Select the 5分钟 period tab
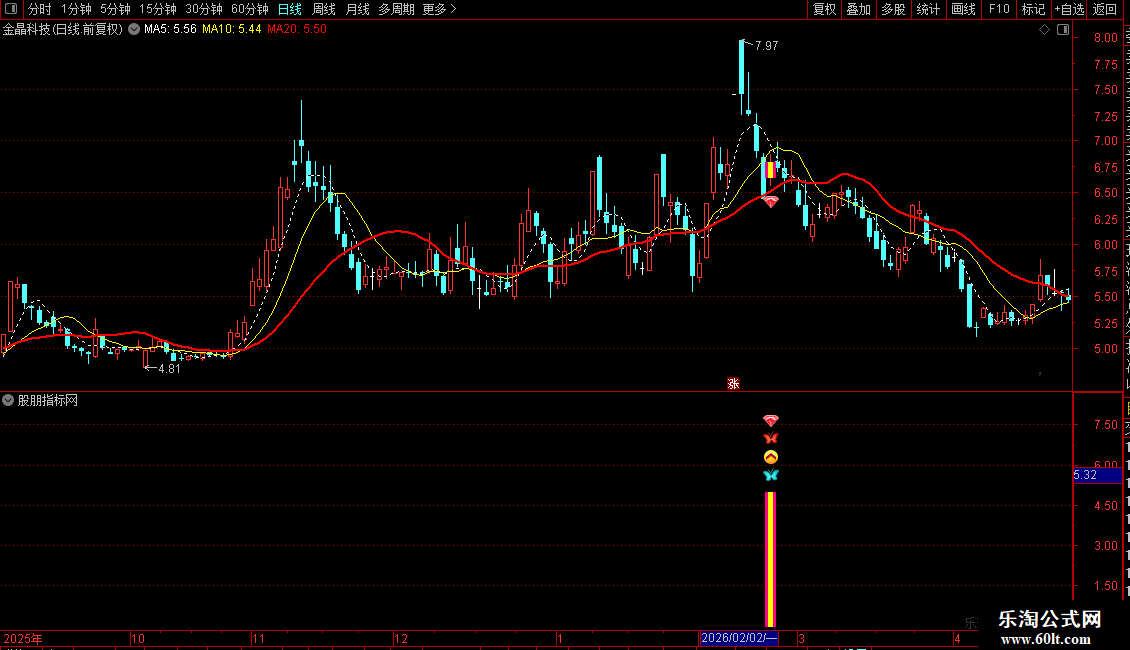1130x650 pixels. tap(115, 9)
